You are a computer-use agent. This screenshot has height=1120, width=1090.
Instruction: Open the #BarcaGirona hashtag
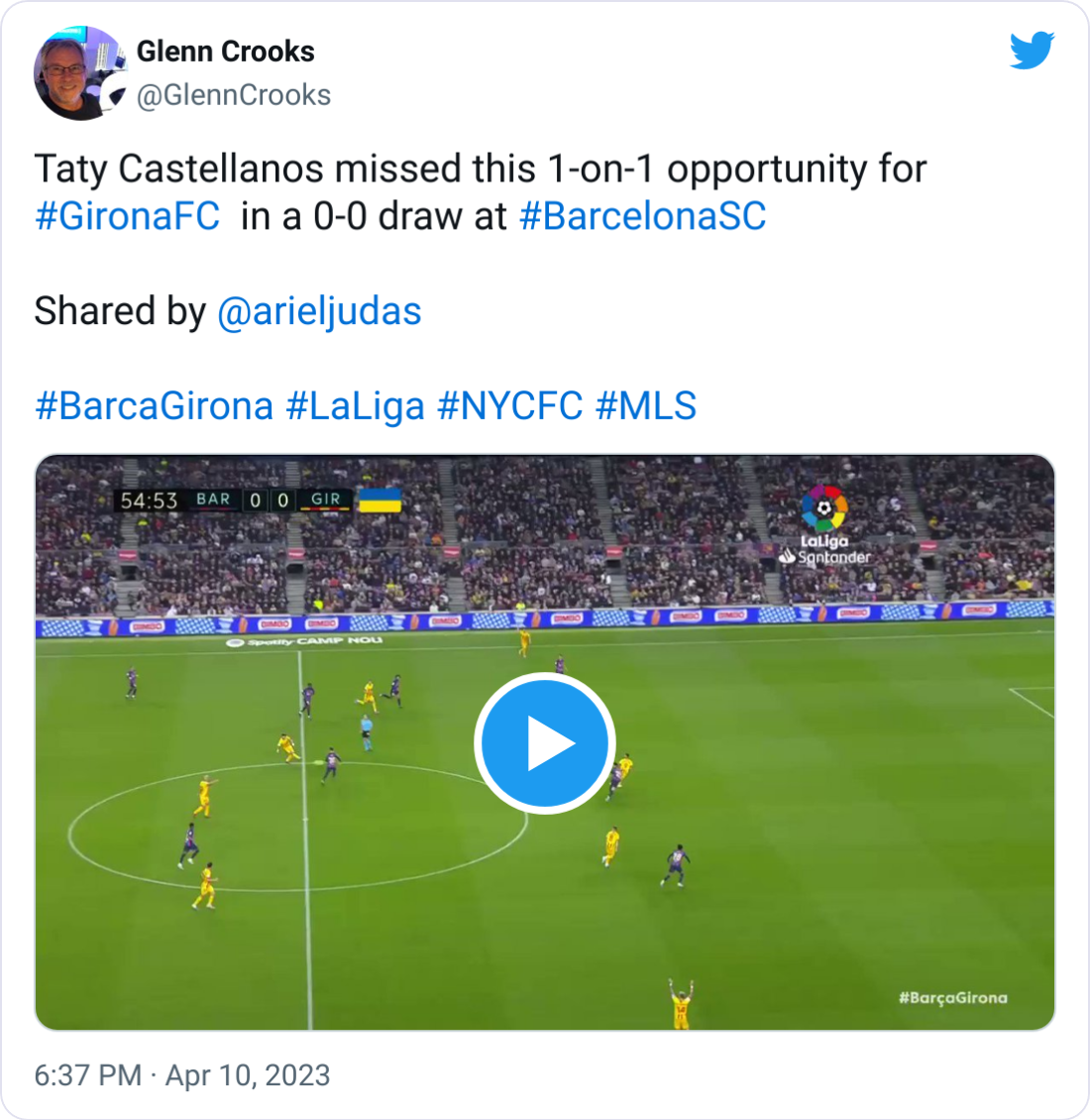click(155, 405)
